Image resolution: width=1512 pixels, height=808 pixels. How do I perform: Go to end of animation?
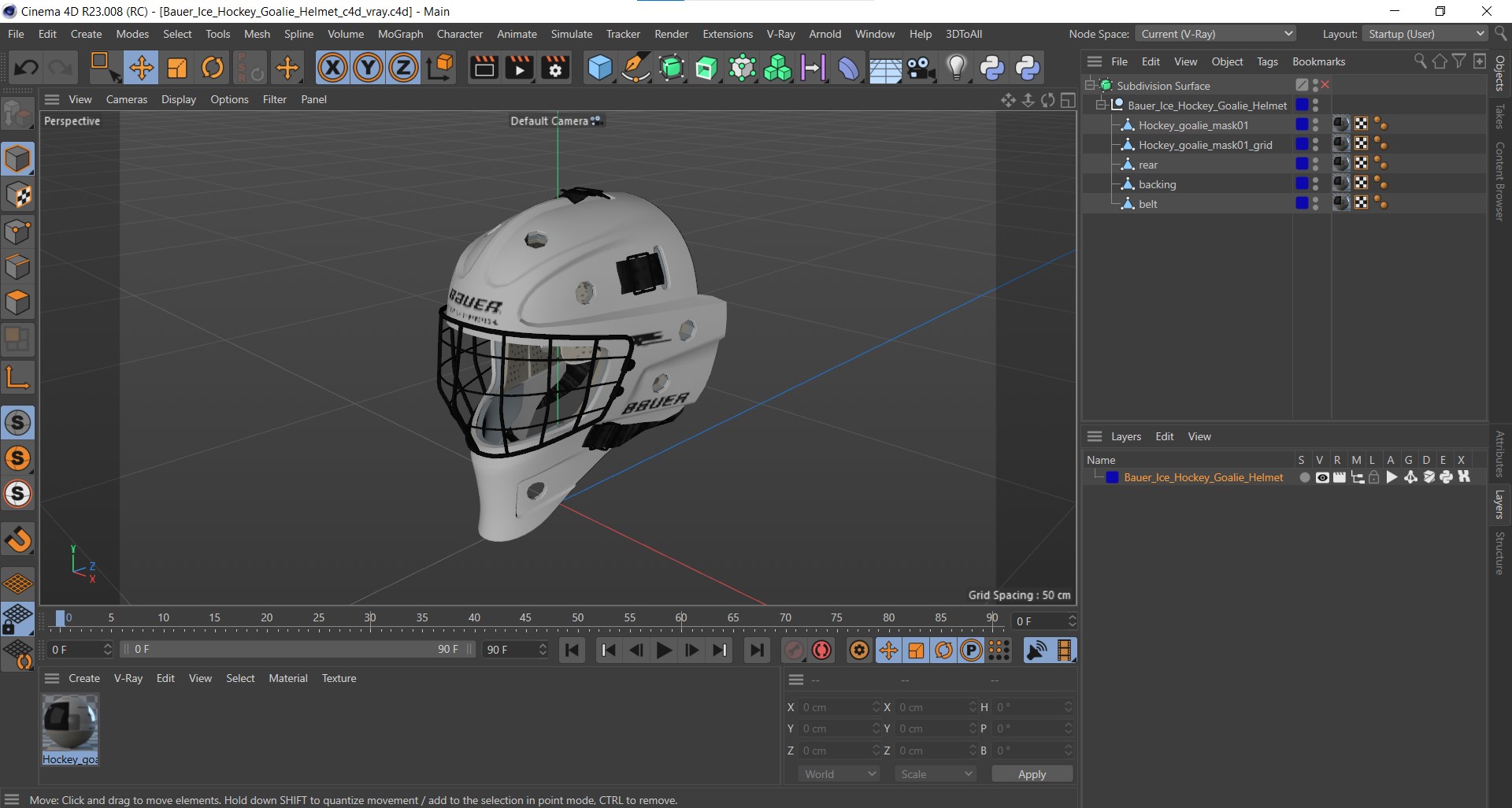point(756,650)
